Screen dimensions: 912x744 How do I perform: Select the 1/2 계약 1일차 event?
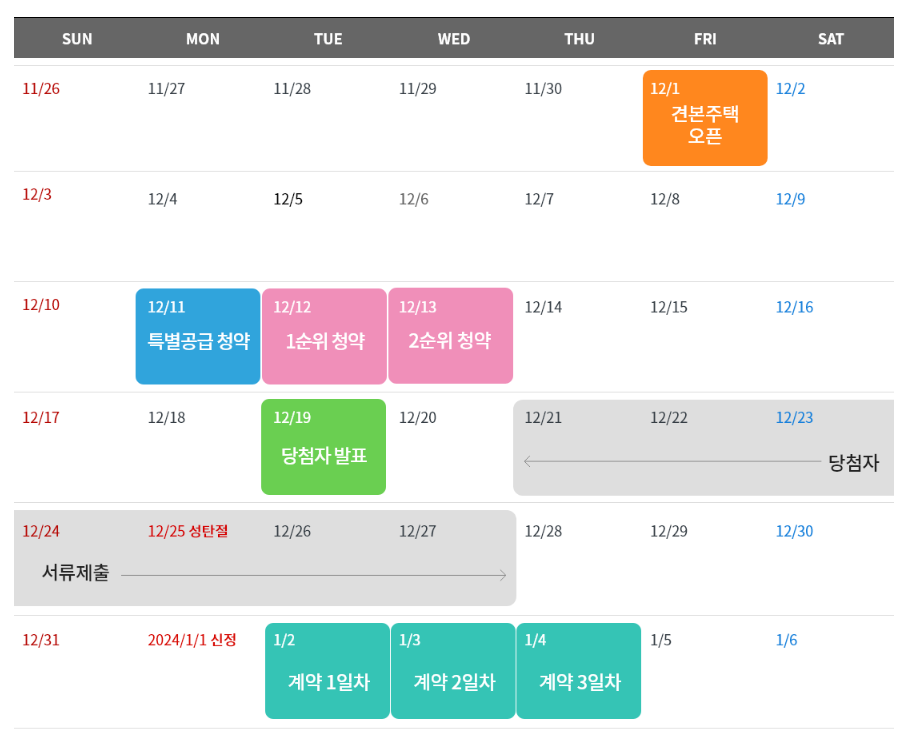327,671
